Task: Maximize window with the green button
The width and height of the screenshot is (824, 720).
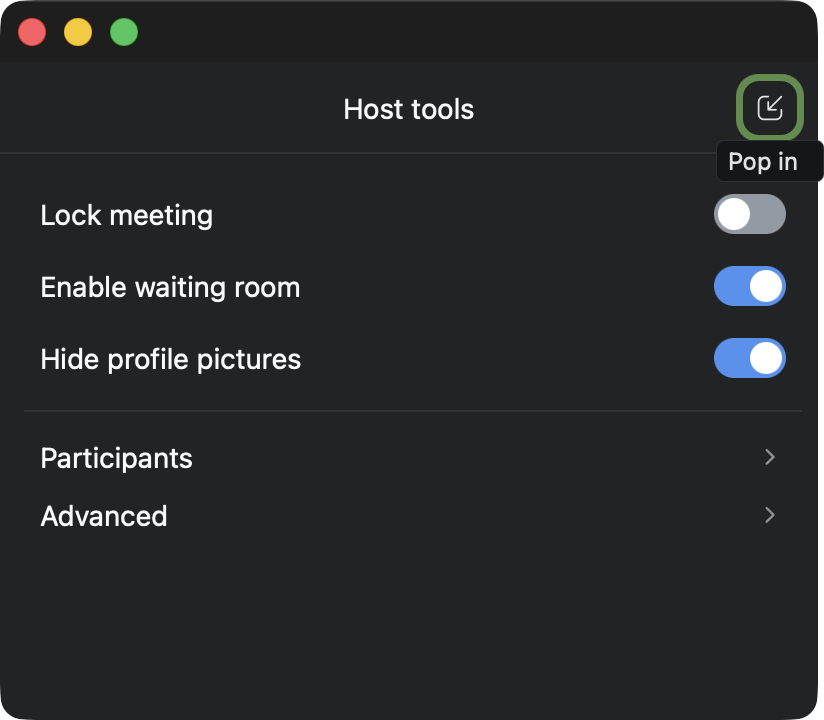Action: click(x=124, y=32)
